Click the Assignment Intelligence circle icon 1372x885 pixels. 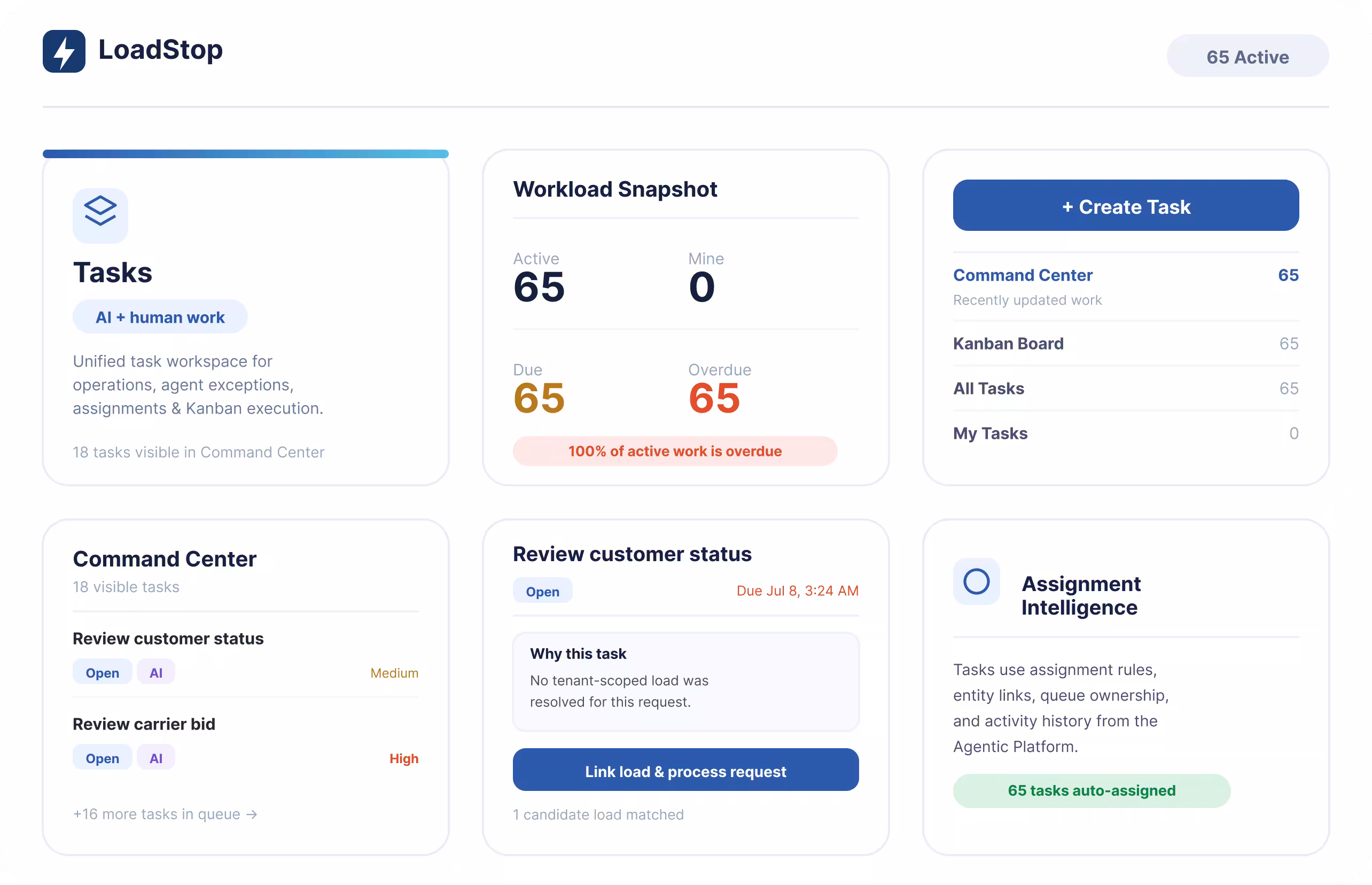tap(976, 581)
